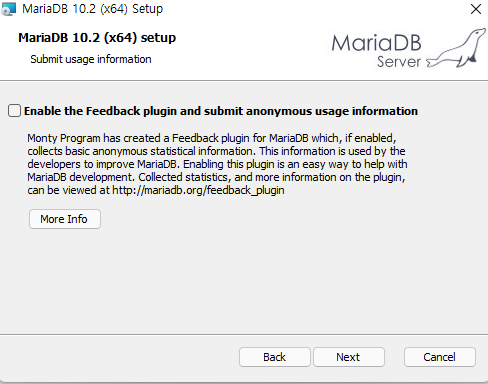Click the MariaDB installer title bar icon
This screenshot has height=384, width=488.
(x=8, y=9)
